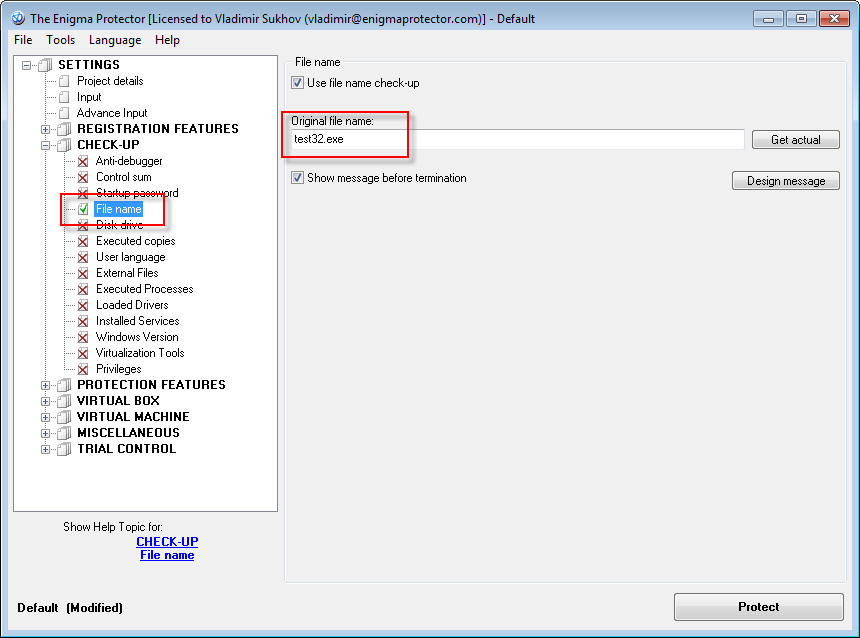This screenshot has width=860, height=638.
Task: Expand the REGISTRATION FEATURES node
Action: tap(46, 129)
